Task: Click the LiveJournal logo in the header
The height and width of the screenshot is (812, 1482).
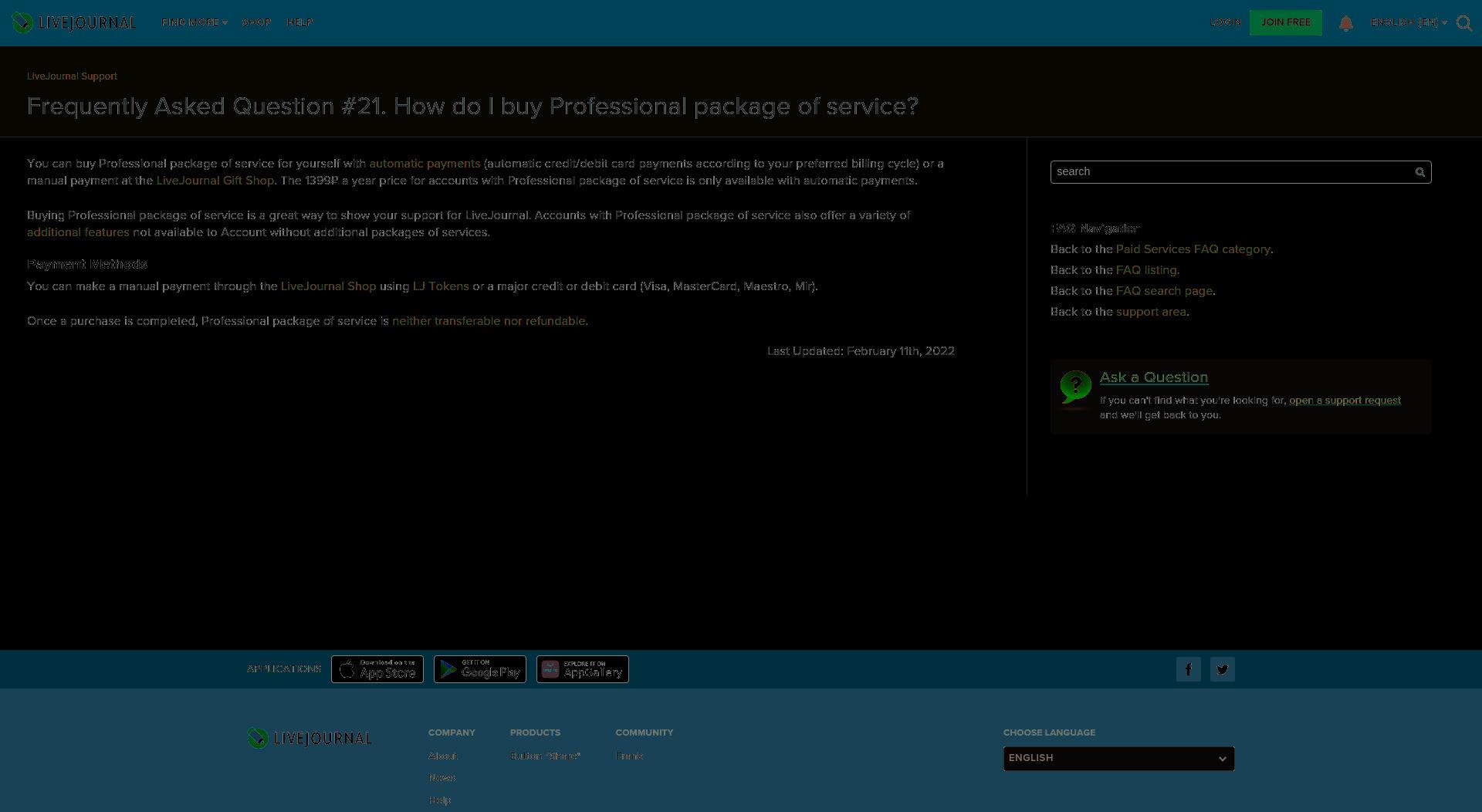Action: [74, 22]
